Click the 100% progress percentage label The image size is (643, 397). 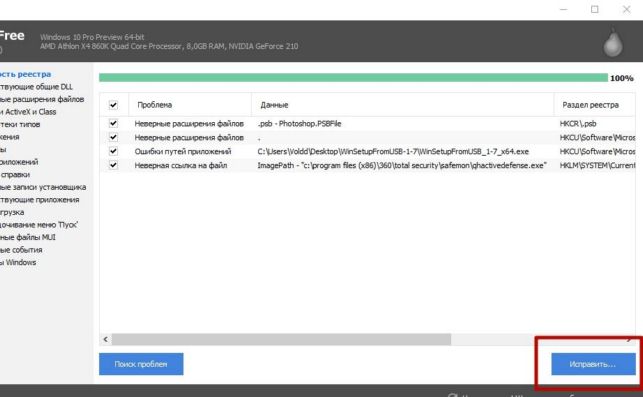pos(622,78)
